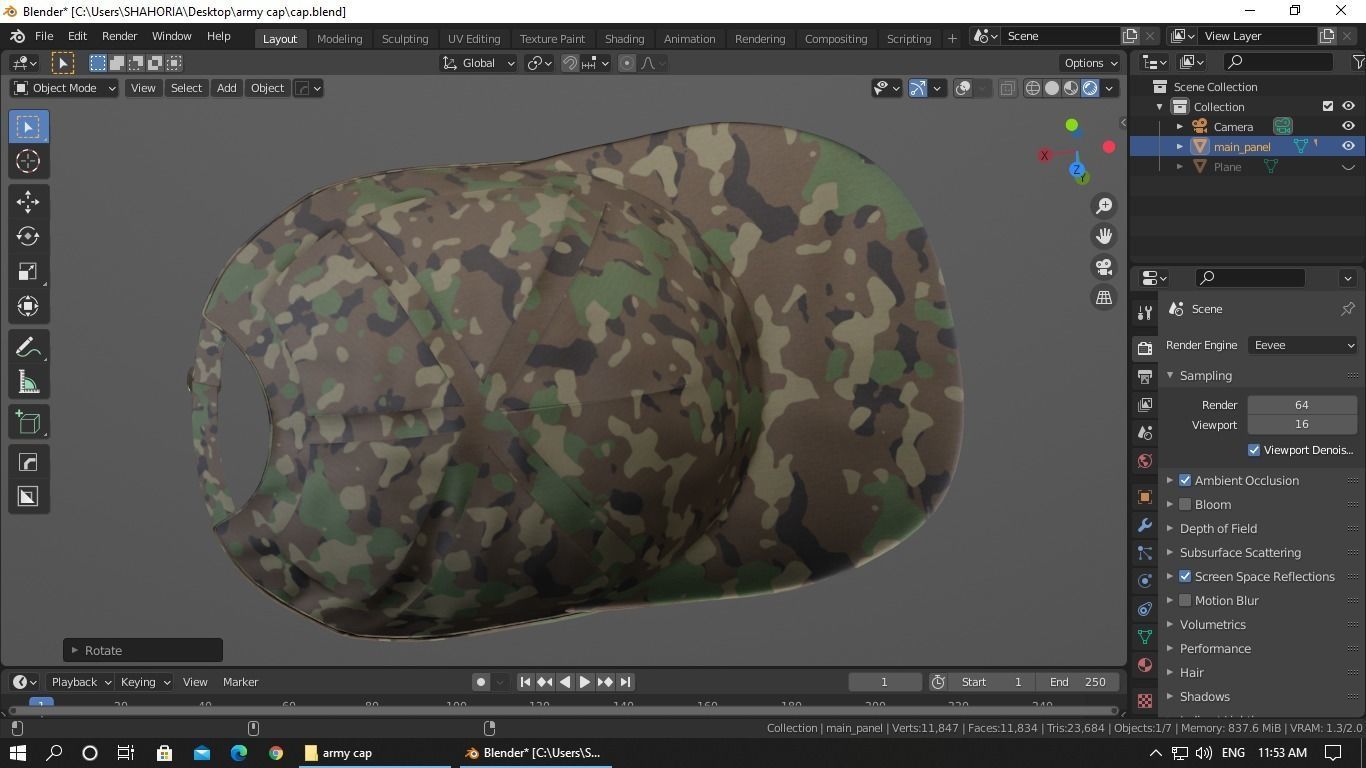Open the Render menu
The height and width of the screenshot is (768, 1366).
pos(119,36)
